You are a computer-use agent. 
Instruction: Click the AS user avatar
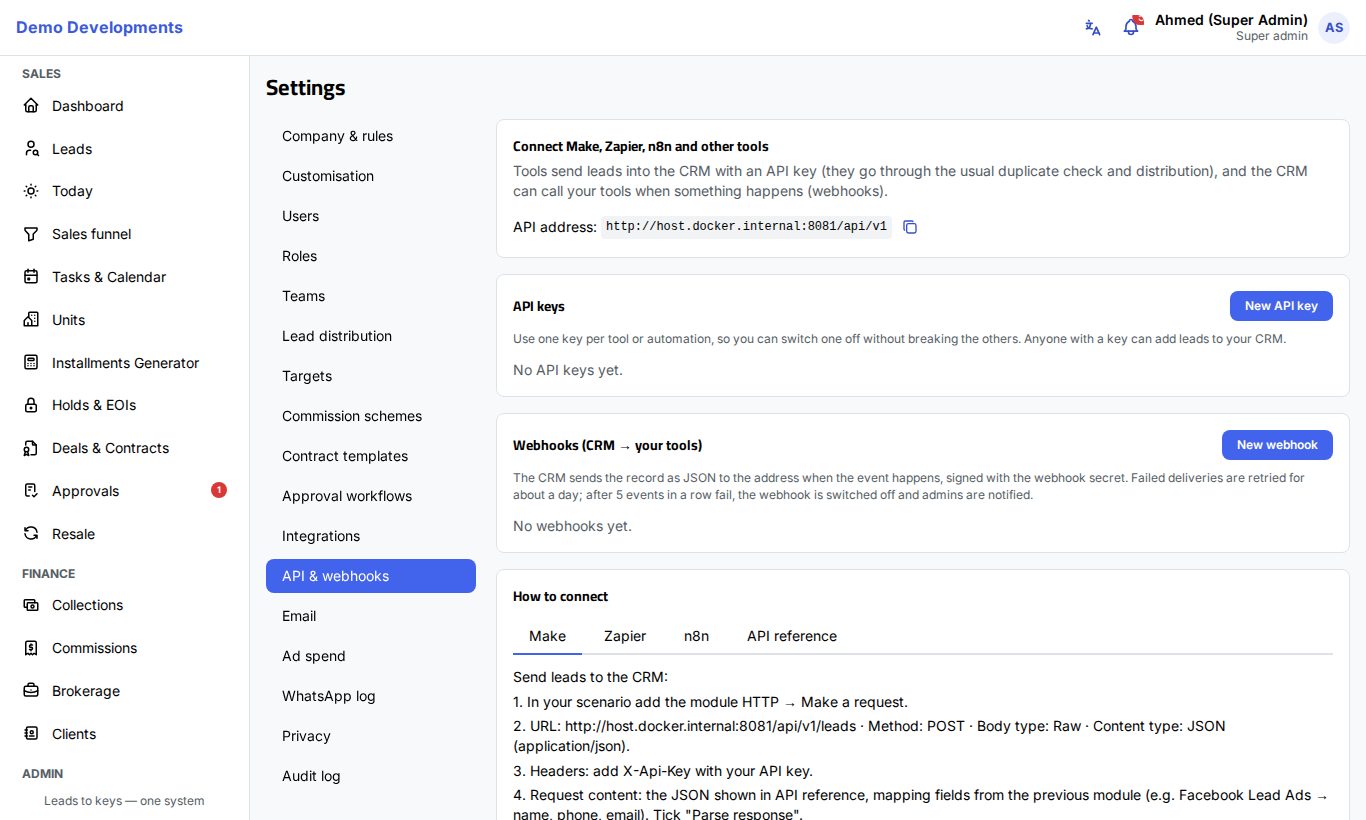click(1334, 28)
